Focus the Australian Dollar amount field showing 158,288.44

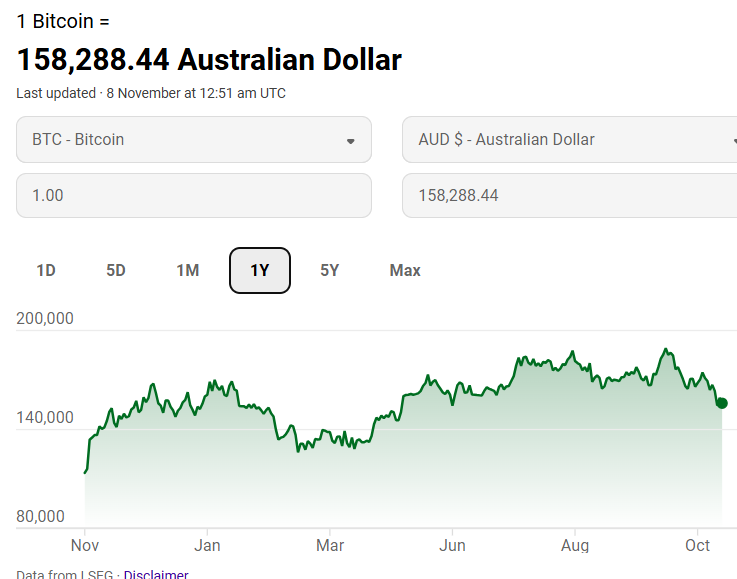point(569,196)
